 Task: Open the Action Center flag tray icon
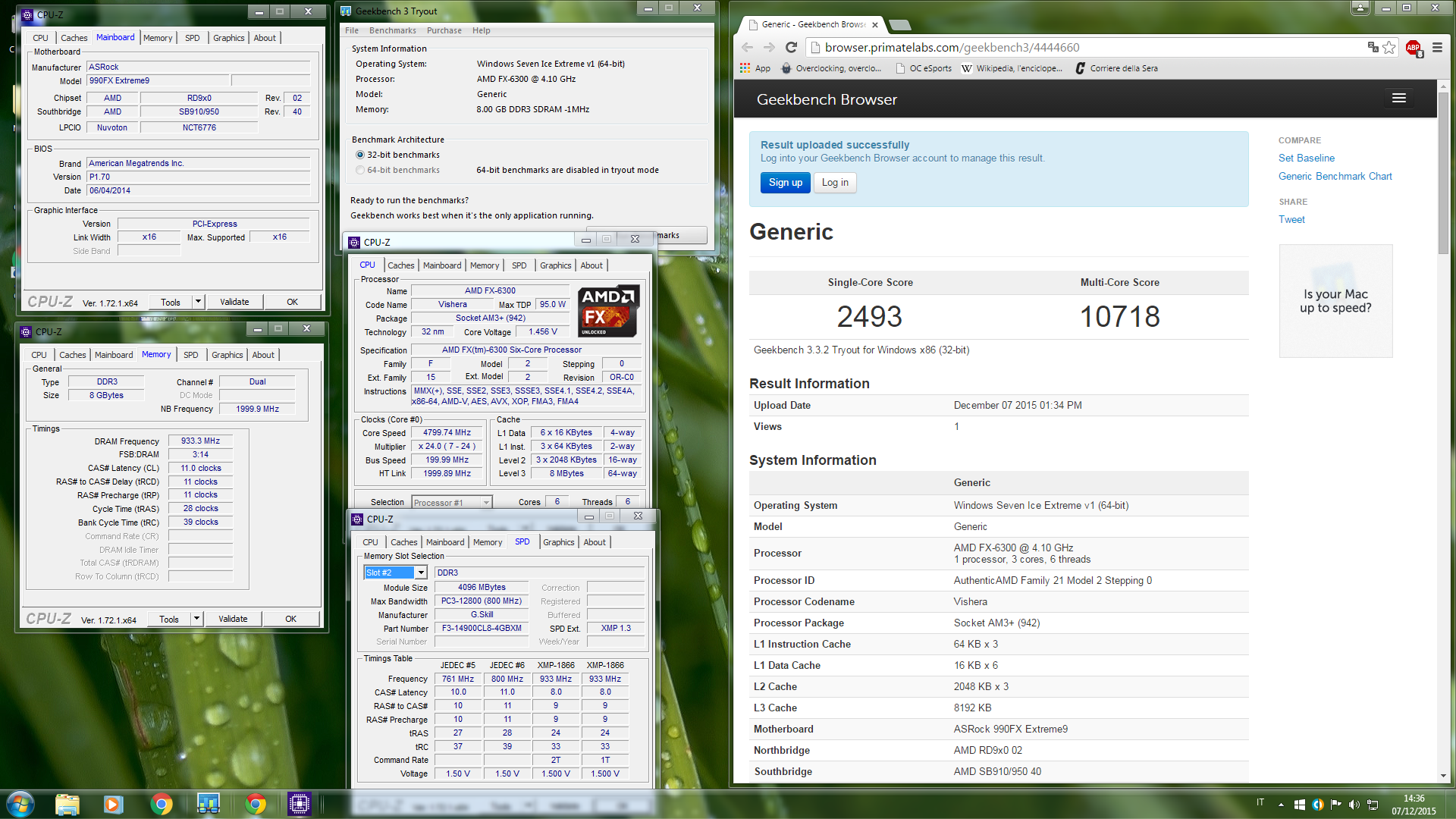coord(1335,805)
